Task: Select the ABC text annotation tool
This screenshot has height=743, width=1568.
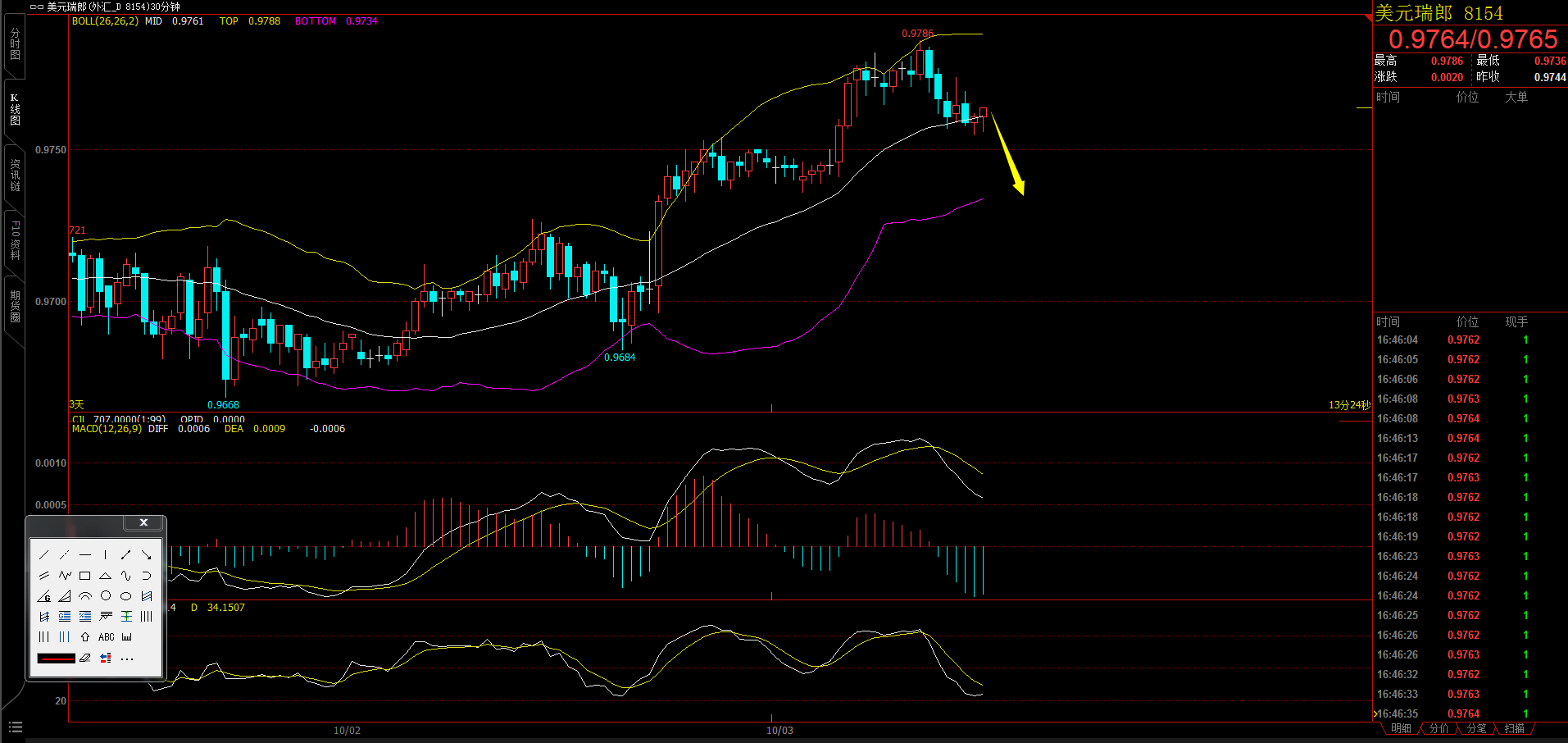Action: tap(107, 637)
